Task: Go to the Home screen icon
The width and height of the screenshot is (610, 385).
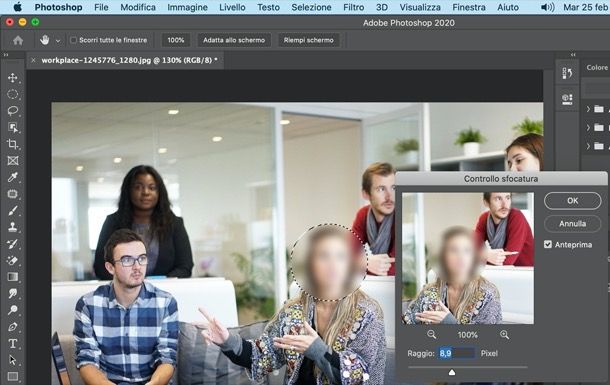Action: pos(18,40)
